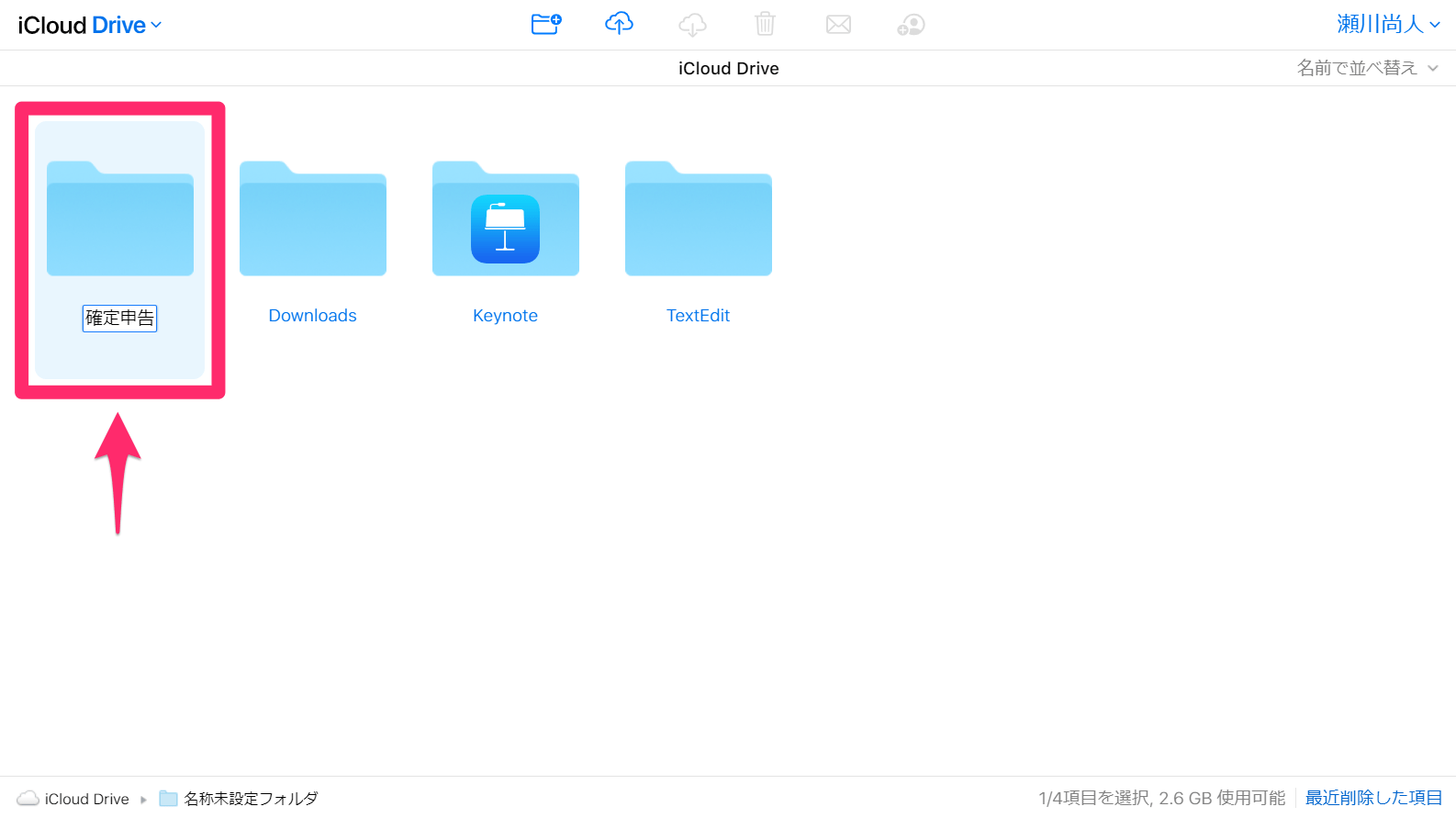The height and width of the screenshot is (818, 1456).
Task: Click the 確定申告 name edit field
Action: (120, 319)
